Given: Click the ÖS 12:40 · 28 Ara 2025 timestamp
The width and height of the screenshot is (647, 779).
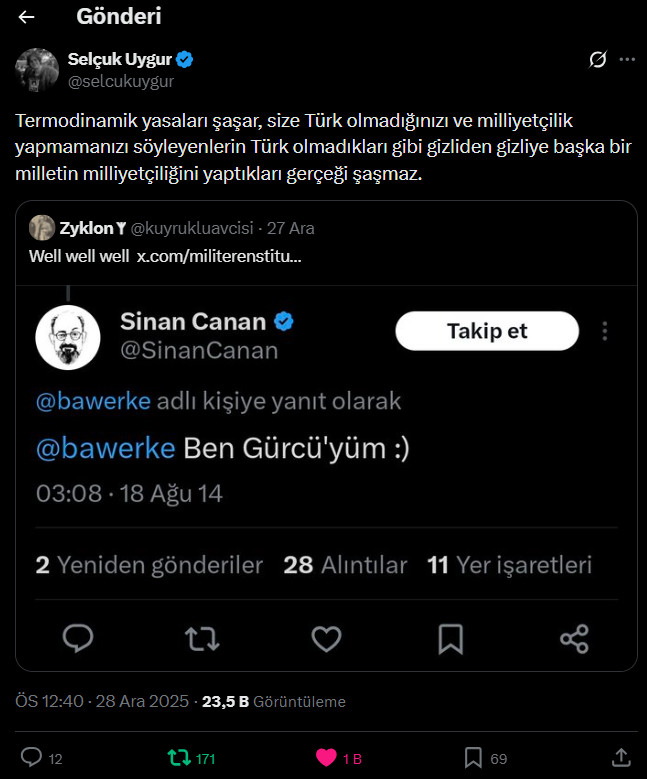Looking at the screenshot, I should click(102, 702).
